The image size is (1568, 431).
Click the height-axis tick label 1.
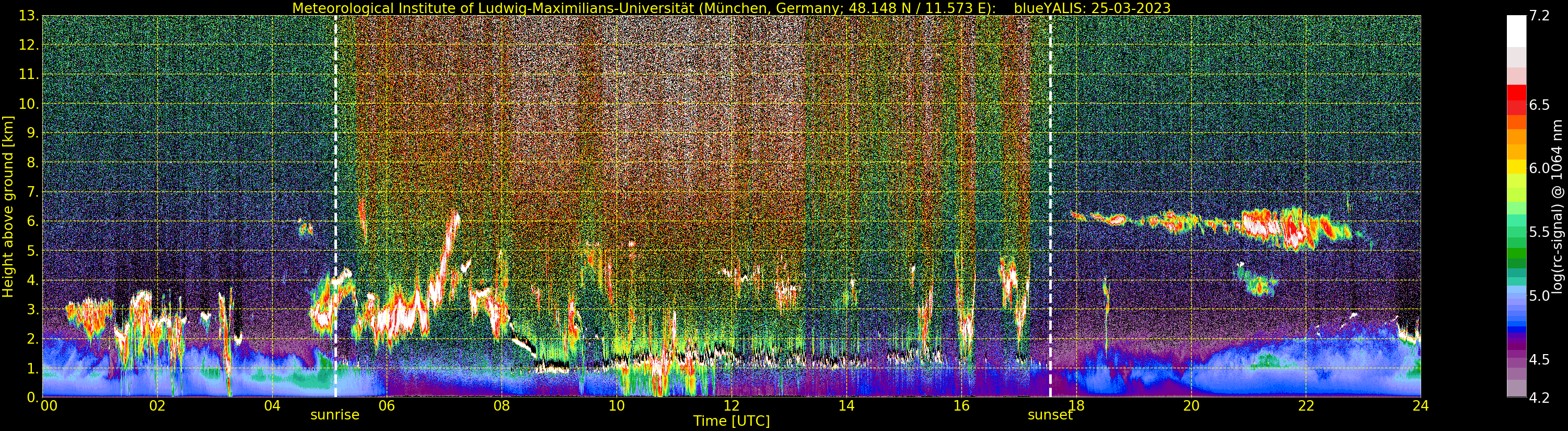click(32, 368)
